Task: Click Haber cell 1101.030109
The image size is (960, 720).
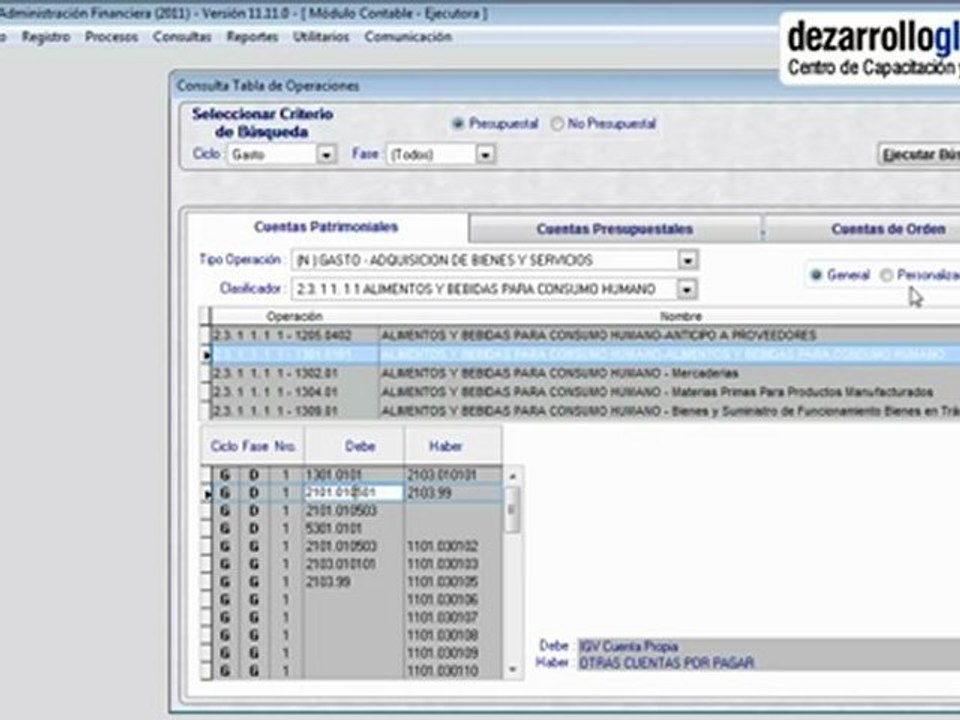Action: tap(453, 653)
